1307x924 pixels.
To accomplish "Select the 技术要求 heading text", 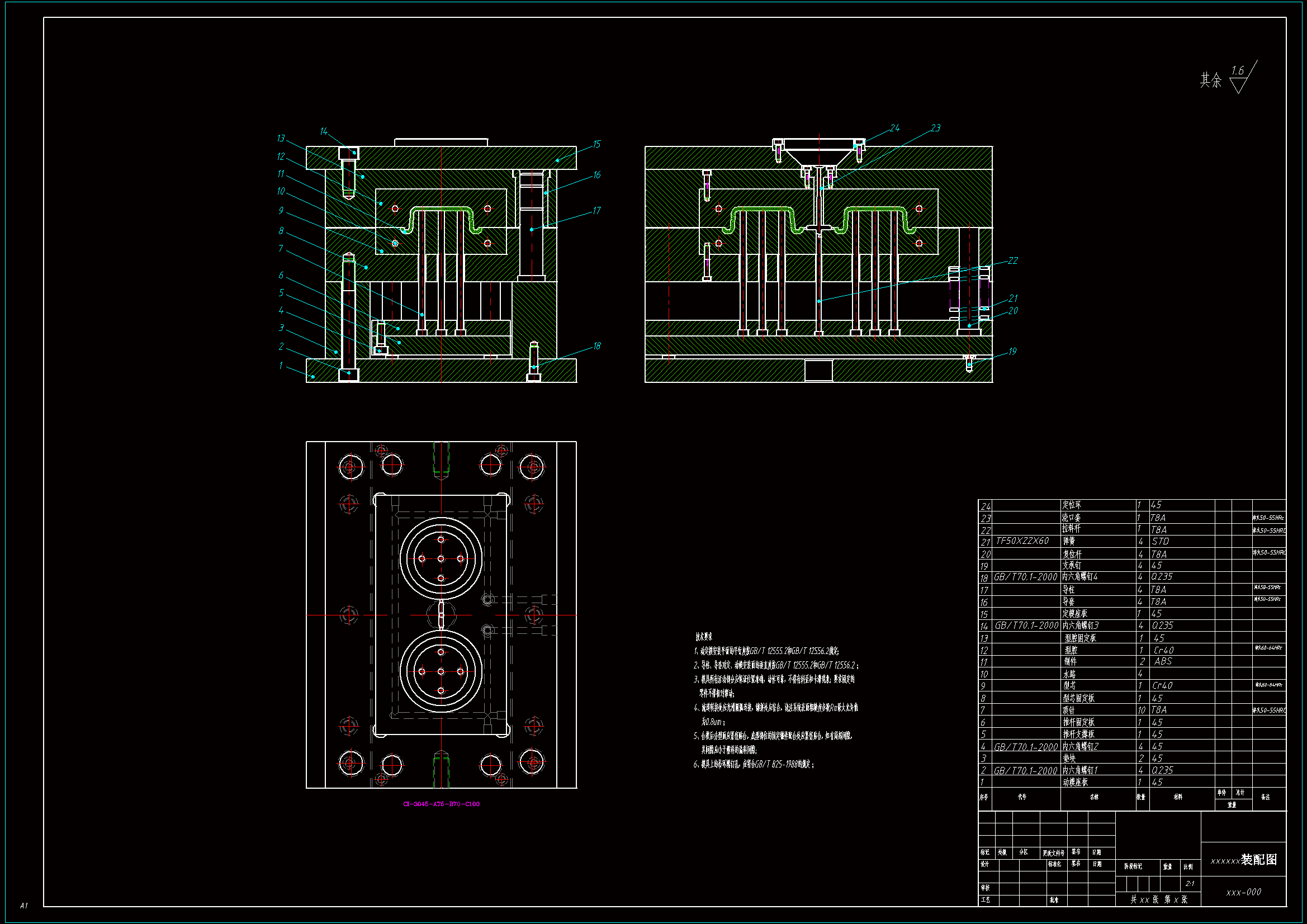I will click(x=704, y=637).
